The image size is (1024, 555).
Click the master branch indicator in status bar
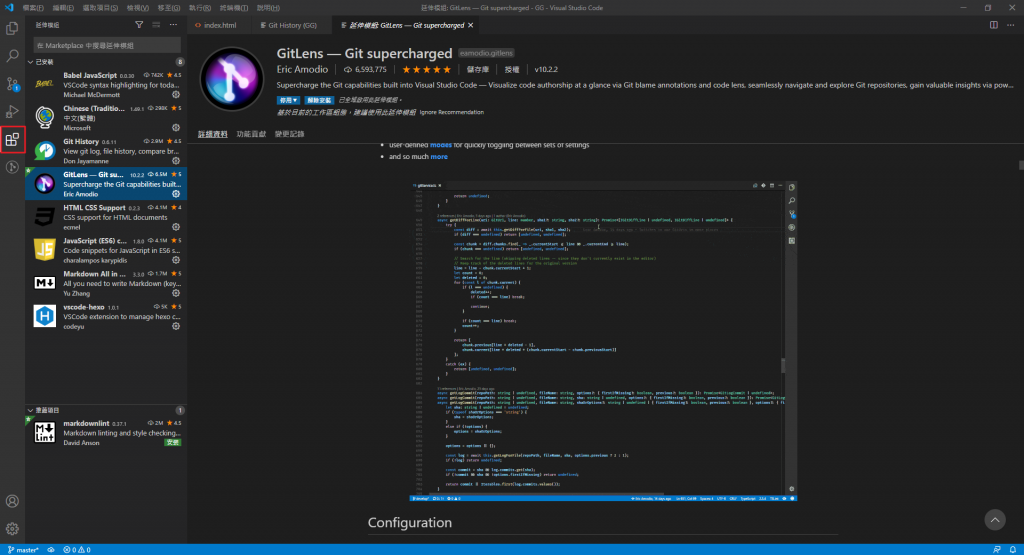[x=24, y=550]
